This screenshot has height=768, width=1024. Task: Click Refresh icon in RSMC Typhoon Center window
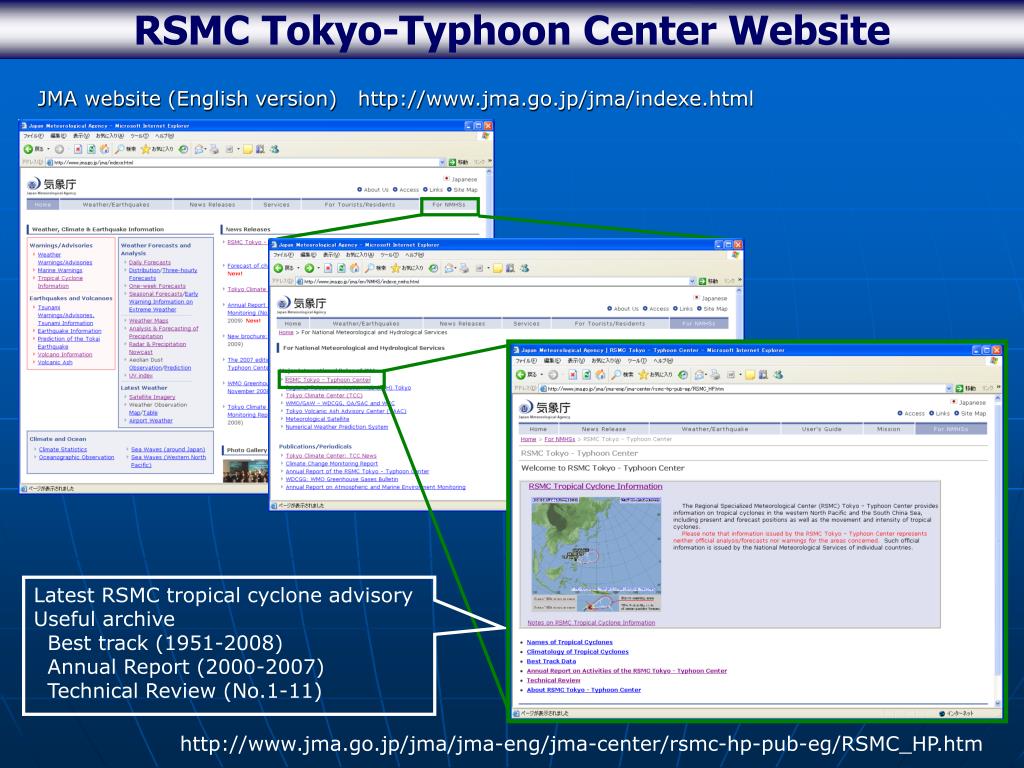586,375
